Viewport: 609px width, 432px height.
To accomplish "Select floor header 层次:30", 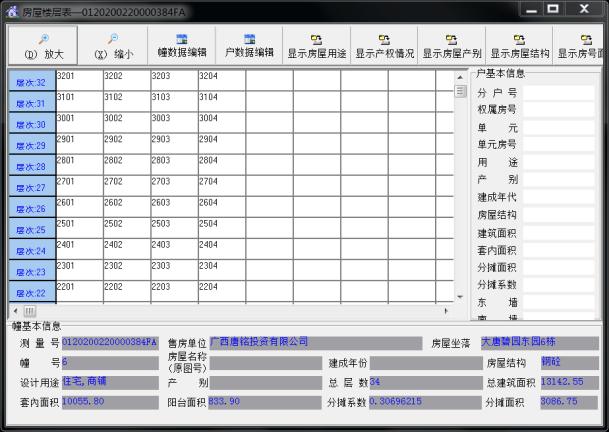I will 32,123.
